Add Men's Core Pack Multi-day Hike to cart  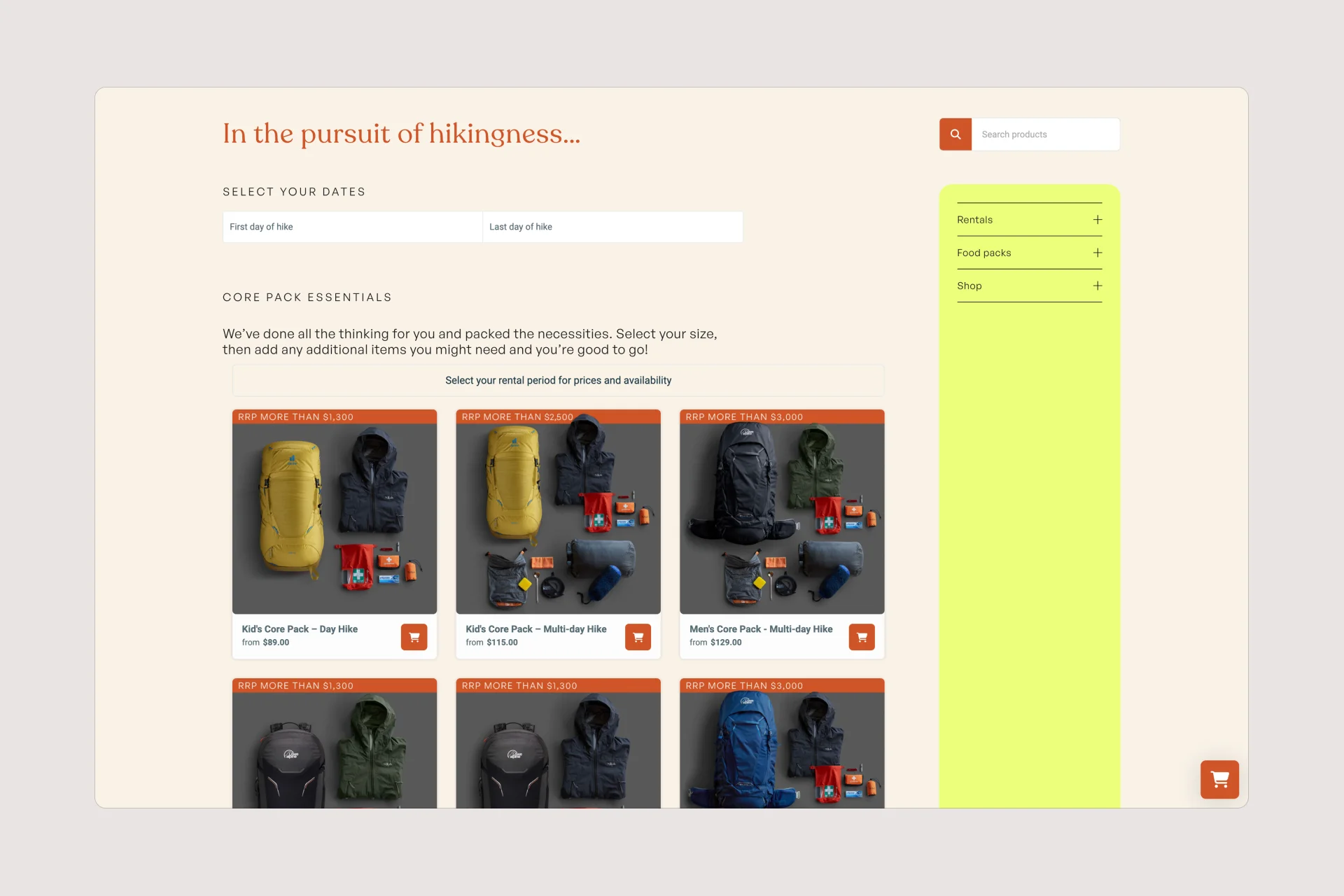click(862, 637)
